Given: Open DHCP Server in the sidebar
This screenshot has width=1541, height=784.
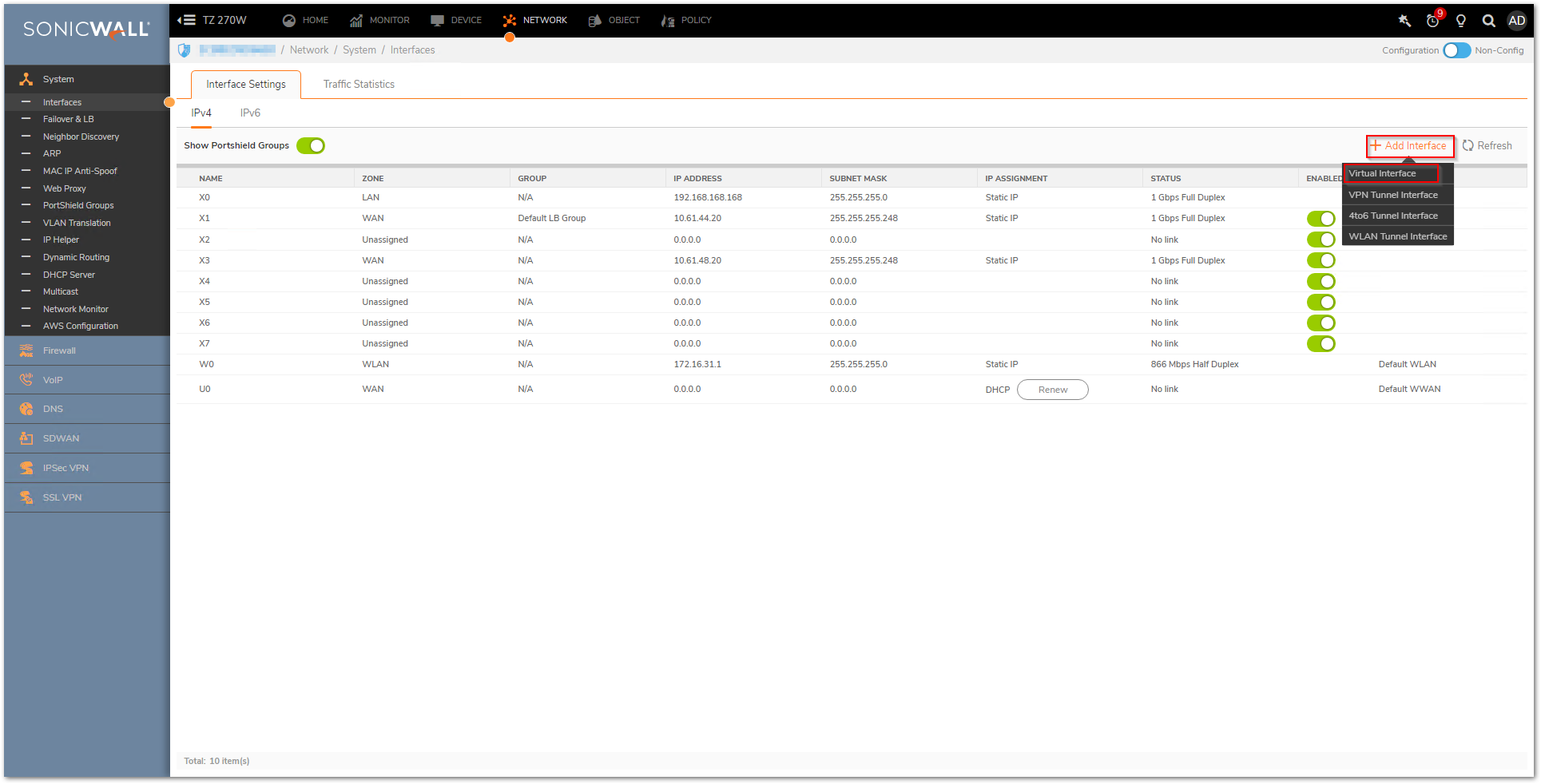Looking at the screenshot, I should point(69,275).
